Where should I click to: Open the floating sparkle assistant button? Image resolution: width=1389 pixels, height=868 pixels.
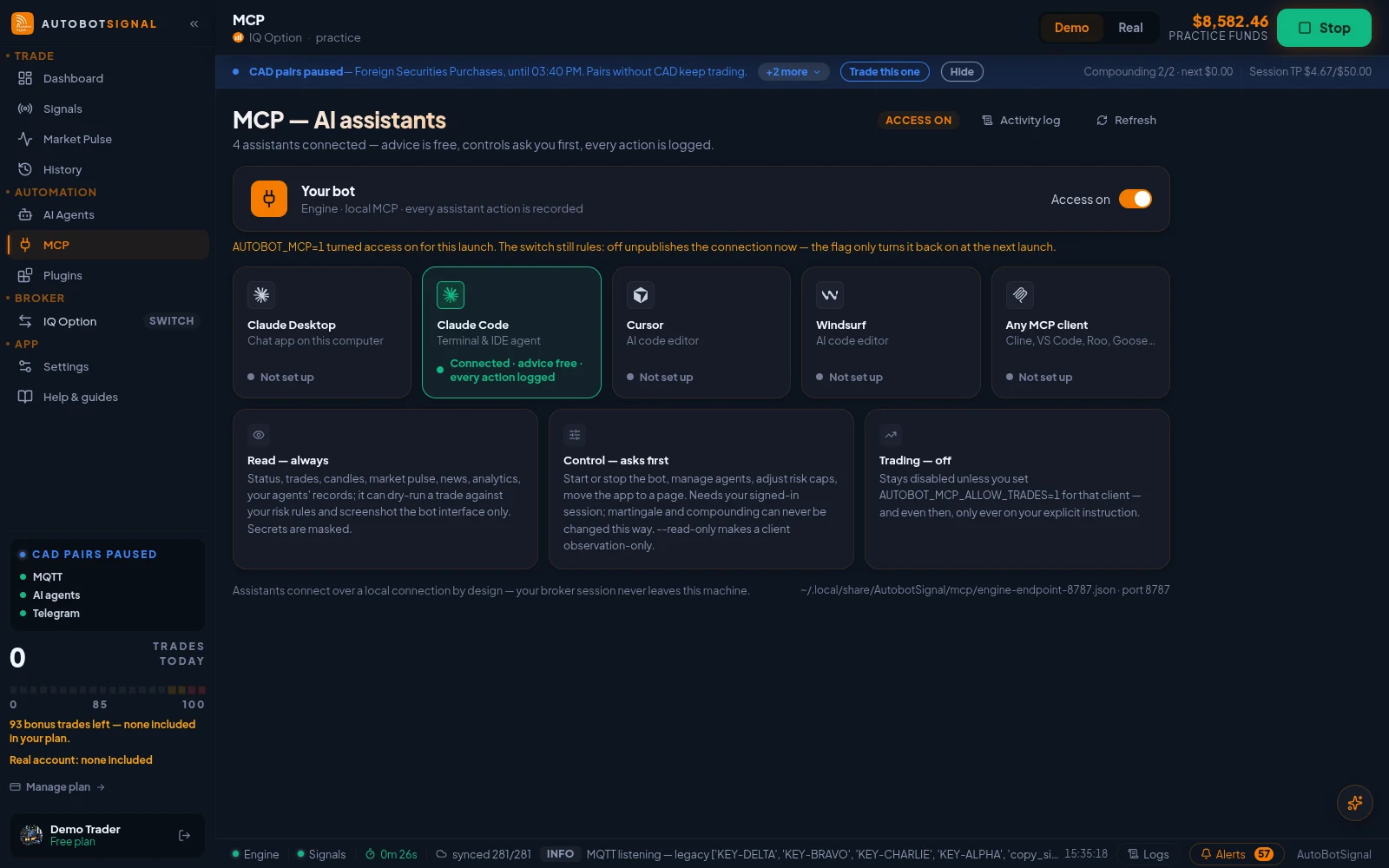pyautogui.click(x=1354, y=803)
